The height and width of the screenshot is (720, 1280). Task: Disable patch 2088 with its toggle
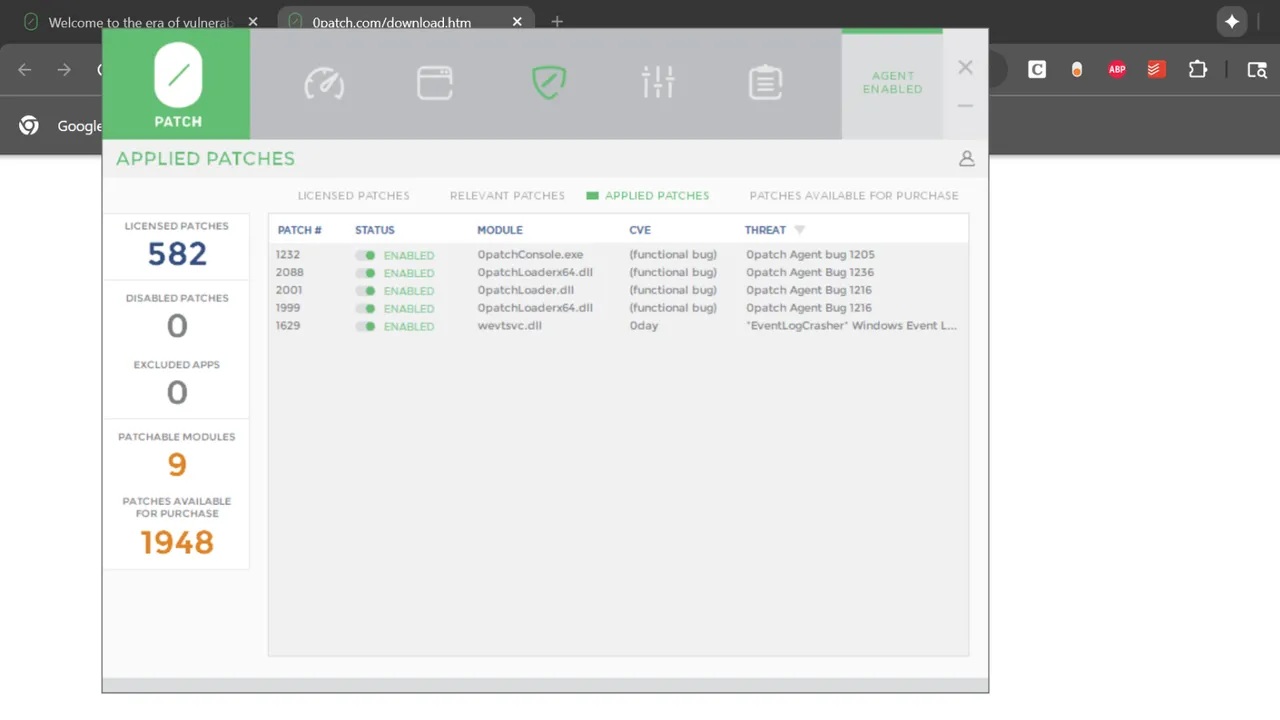click(366, 273)
